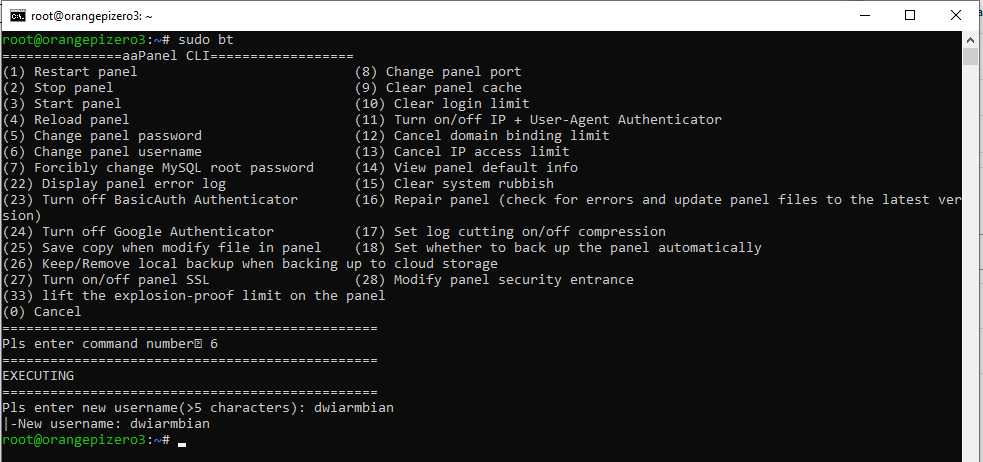Click the terminal icon in the title bar

tap(18, 15)
